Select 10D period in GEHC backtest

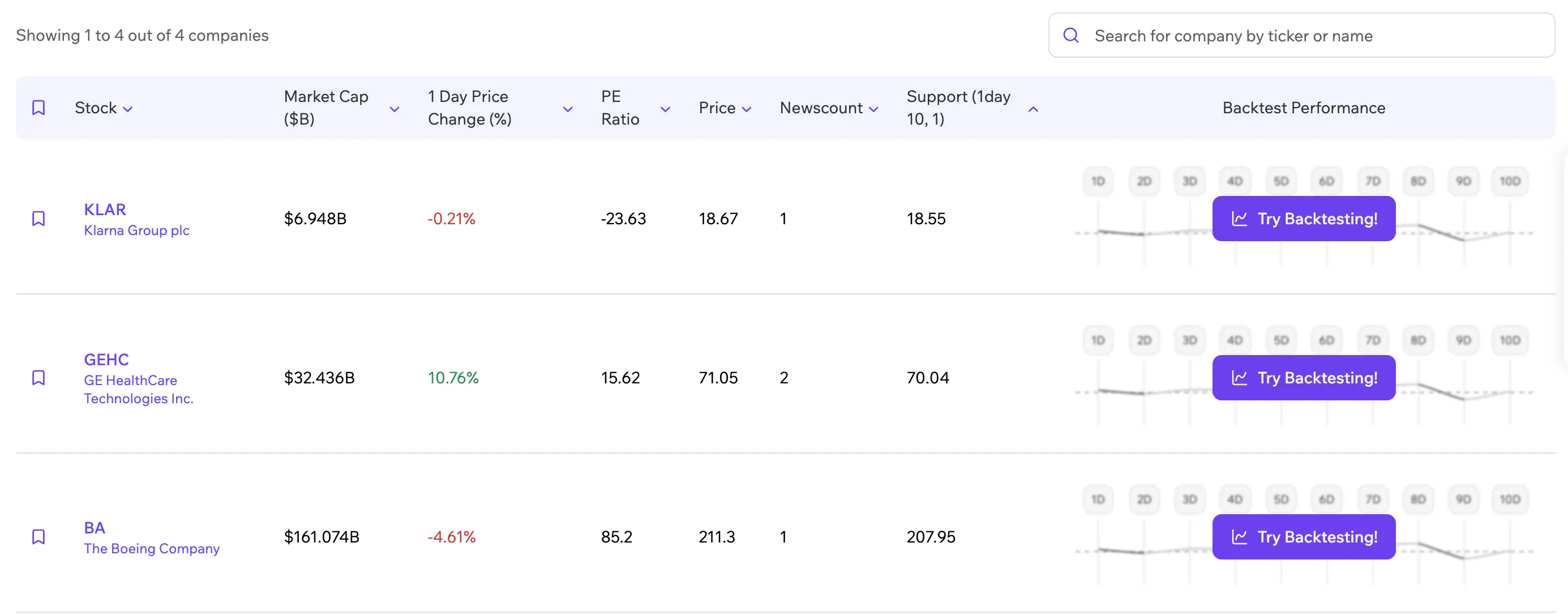pos(1510,340)
